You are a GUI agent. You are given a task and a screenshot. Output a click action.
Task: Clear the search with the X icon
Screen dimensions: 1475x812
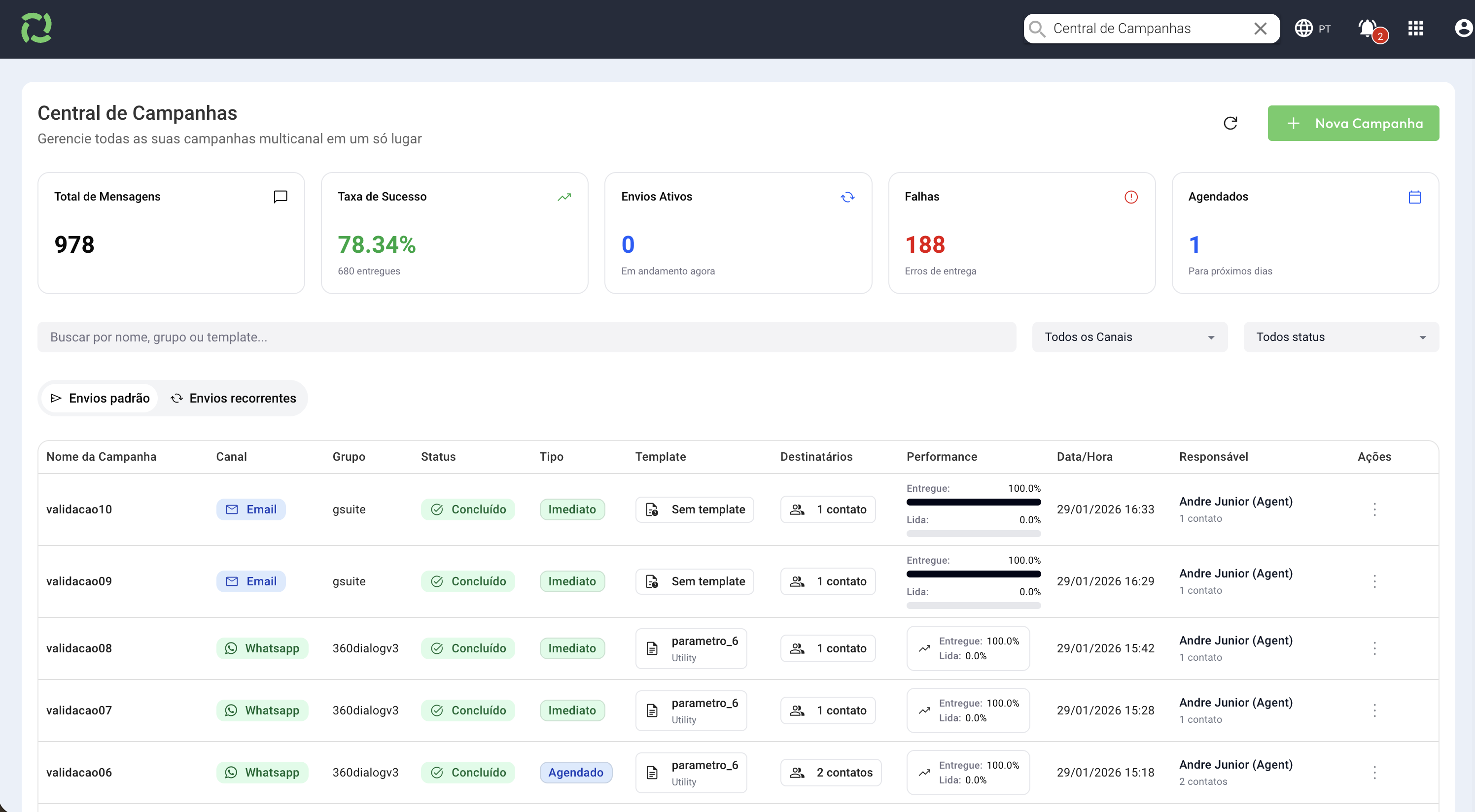click(x=1260, y=29)
